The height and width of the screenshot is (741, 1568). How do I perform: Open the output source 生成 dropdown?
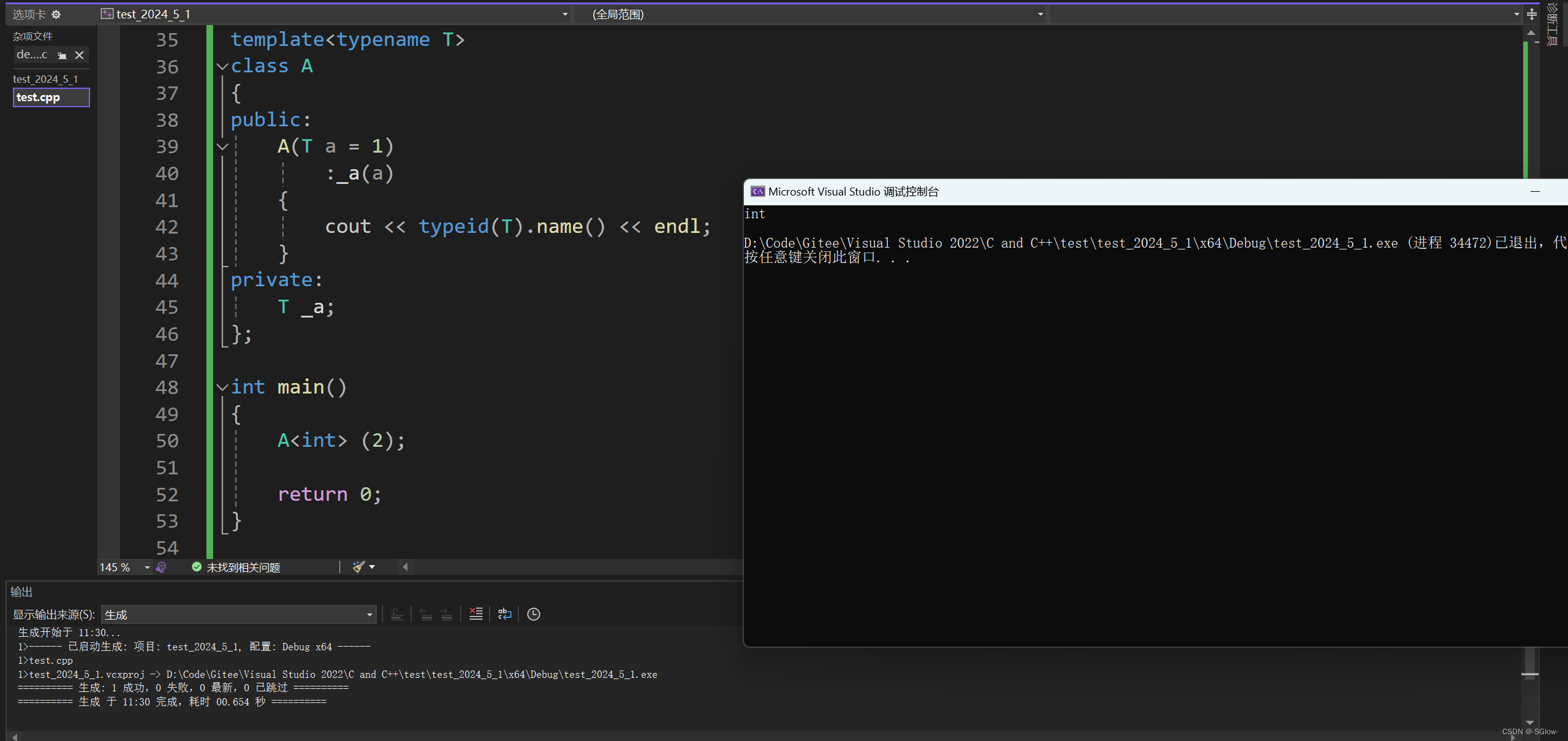tap(369, 615)
